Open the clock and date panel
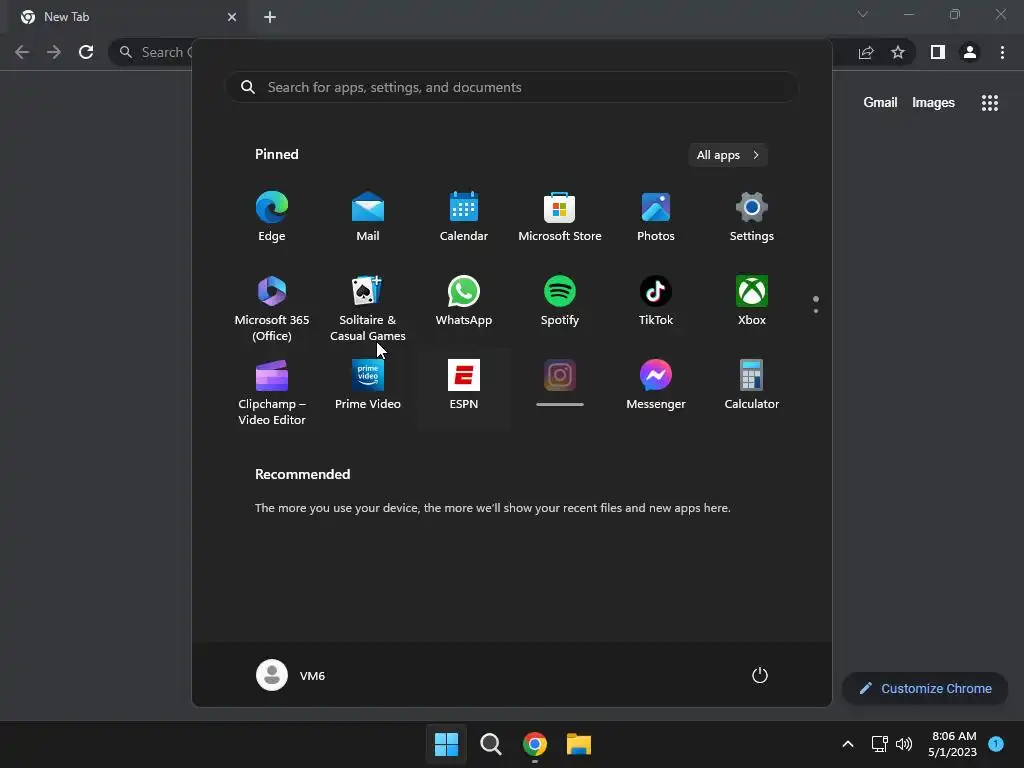The height and width of the screenshot is (768, 1024). [x=952, y=744]
